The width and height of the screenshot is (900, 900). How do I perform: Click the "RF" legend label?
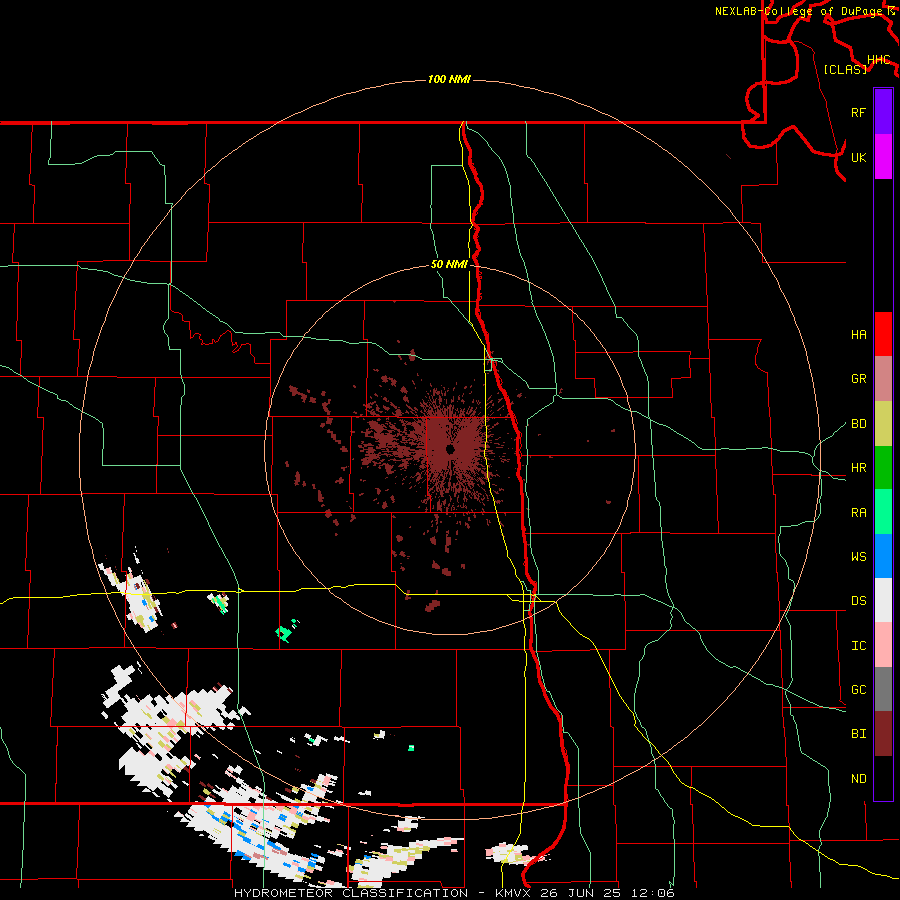(858, 112)
